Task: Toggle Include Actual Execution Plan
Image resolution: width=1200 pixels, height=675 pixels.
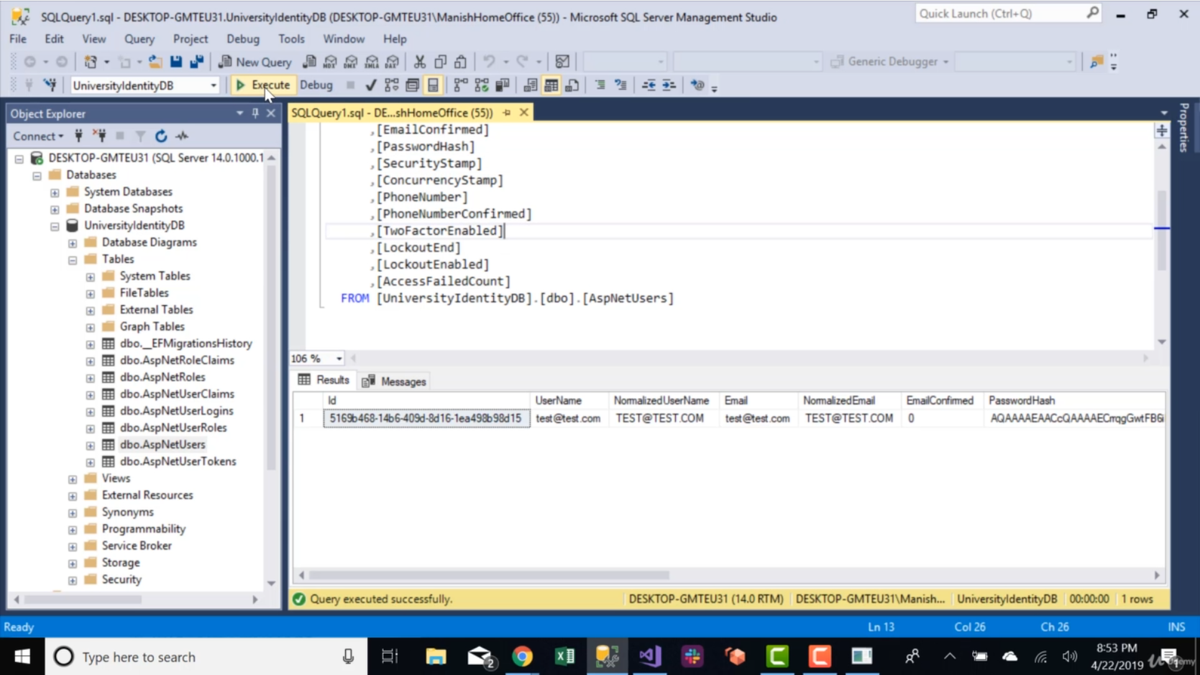Action: (461, 85)
